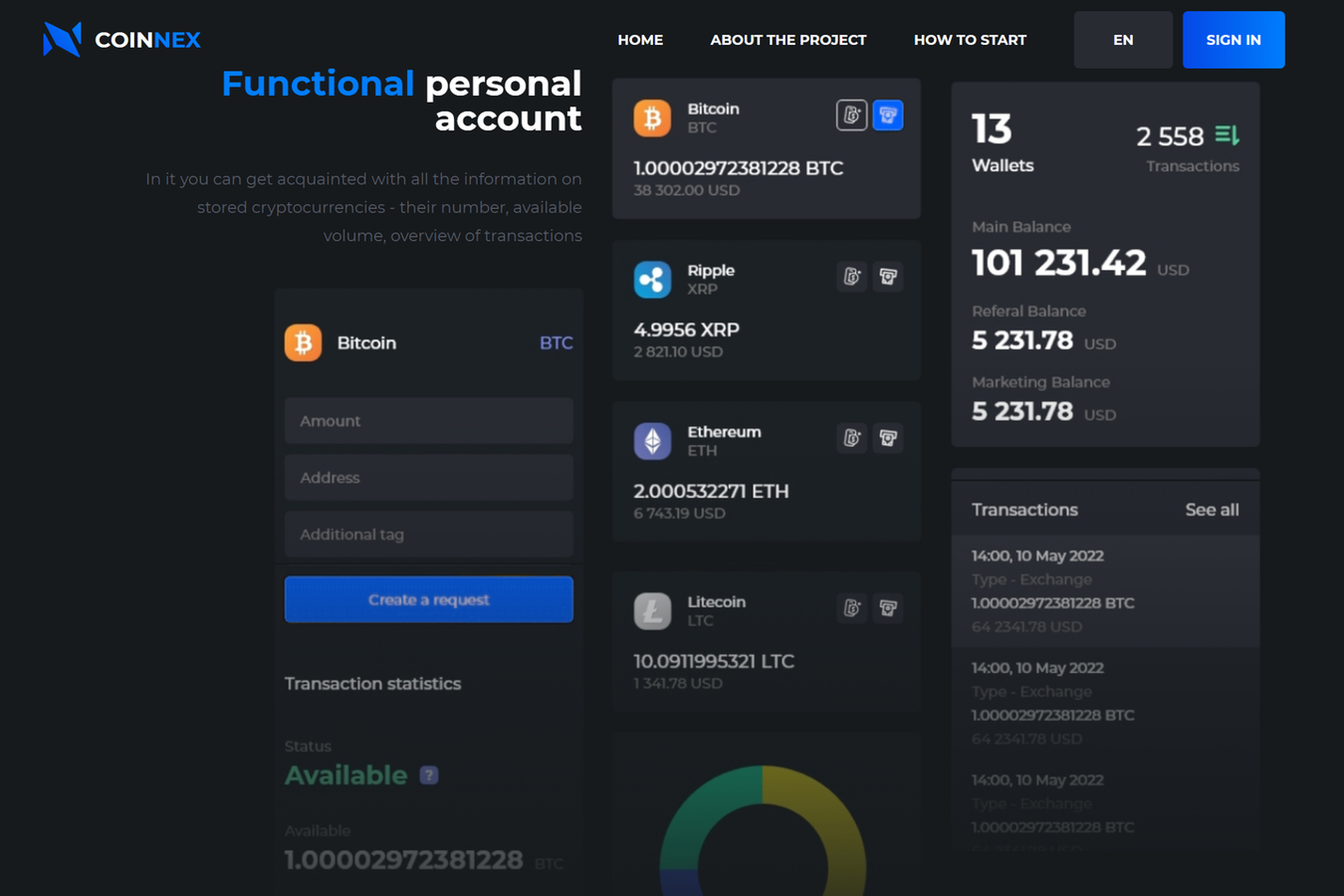Go to How to Start

(970, 40)
